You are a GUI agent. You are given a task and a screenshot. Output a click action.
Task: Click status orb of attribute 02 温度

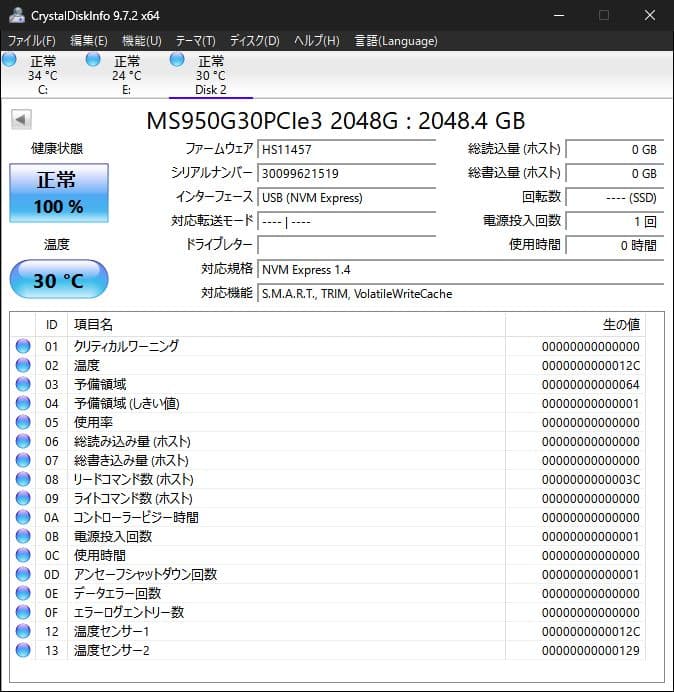[23, 365]
